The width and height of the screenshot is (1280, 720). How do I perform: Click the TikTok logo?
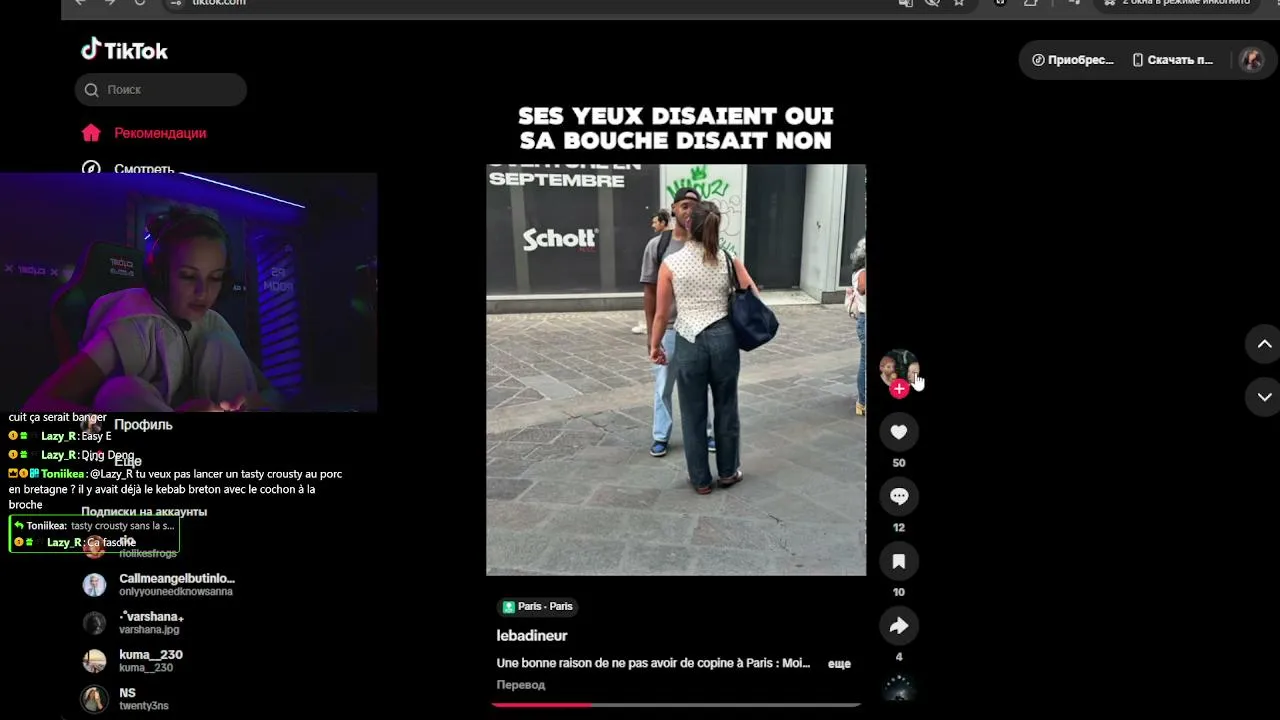124,50
